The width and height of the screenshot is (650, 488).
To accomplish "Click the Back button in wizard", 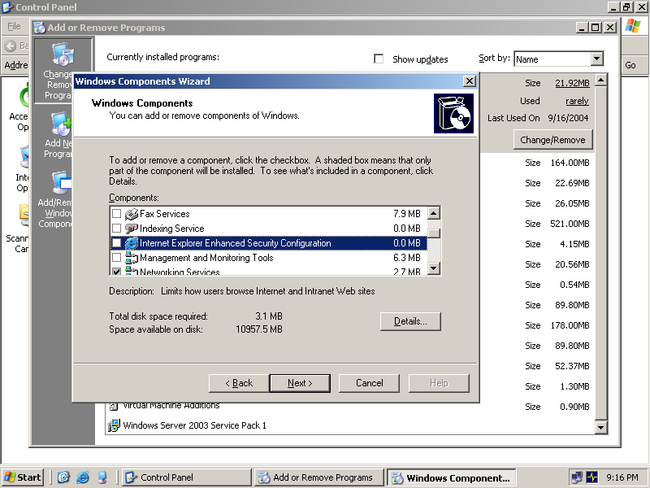I will (239, 383).
